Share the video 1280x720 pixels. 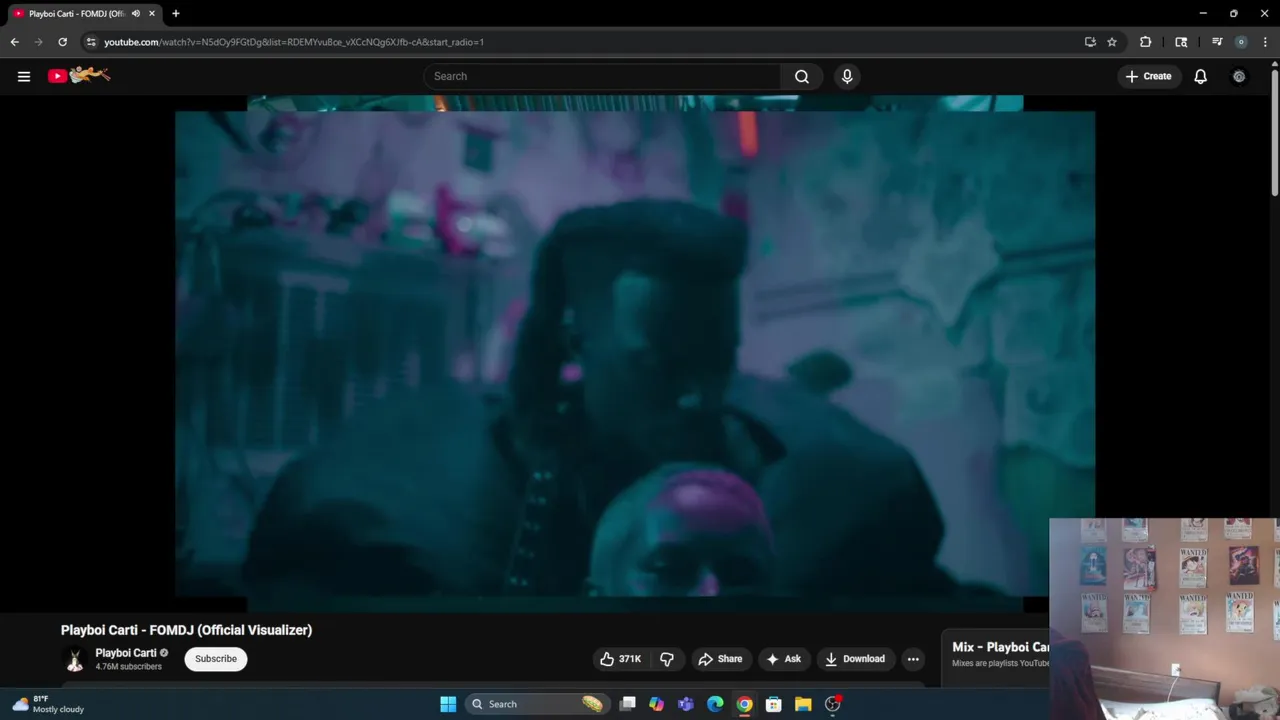[720, 659]
